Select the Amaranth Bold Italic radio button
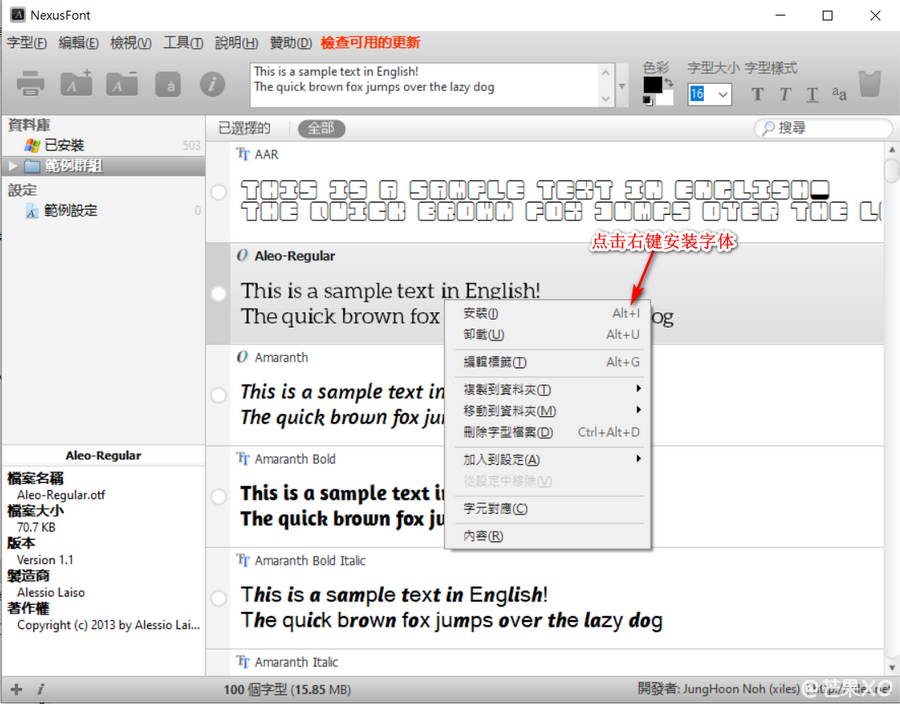 (x=219, y=598)
